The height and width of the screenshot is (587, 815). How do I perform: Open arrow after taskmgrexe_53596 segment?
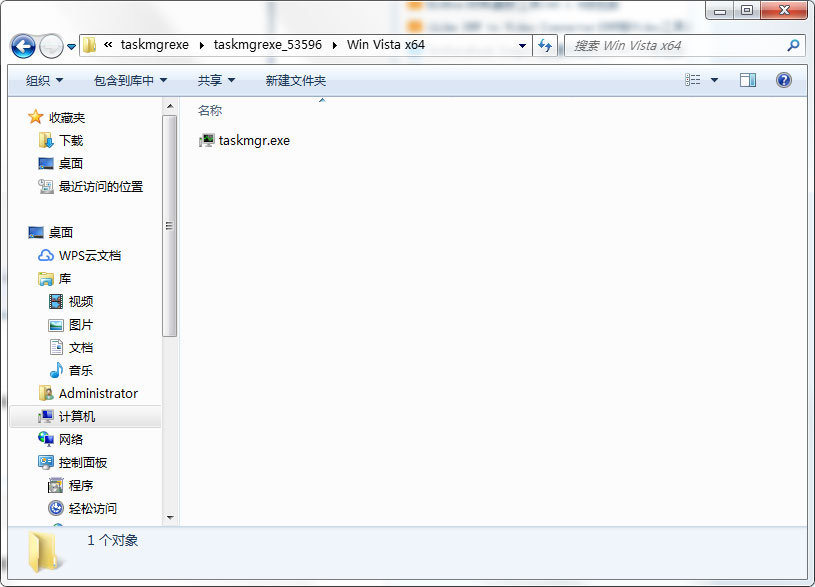[335, 46]
